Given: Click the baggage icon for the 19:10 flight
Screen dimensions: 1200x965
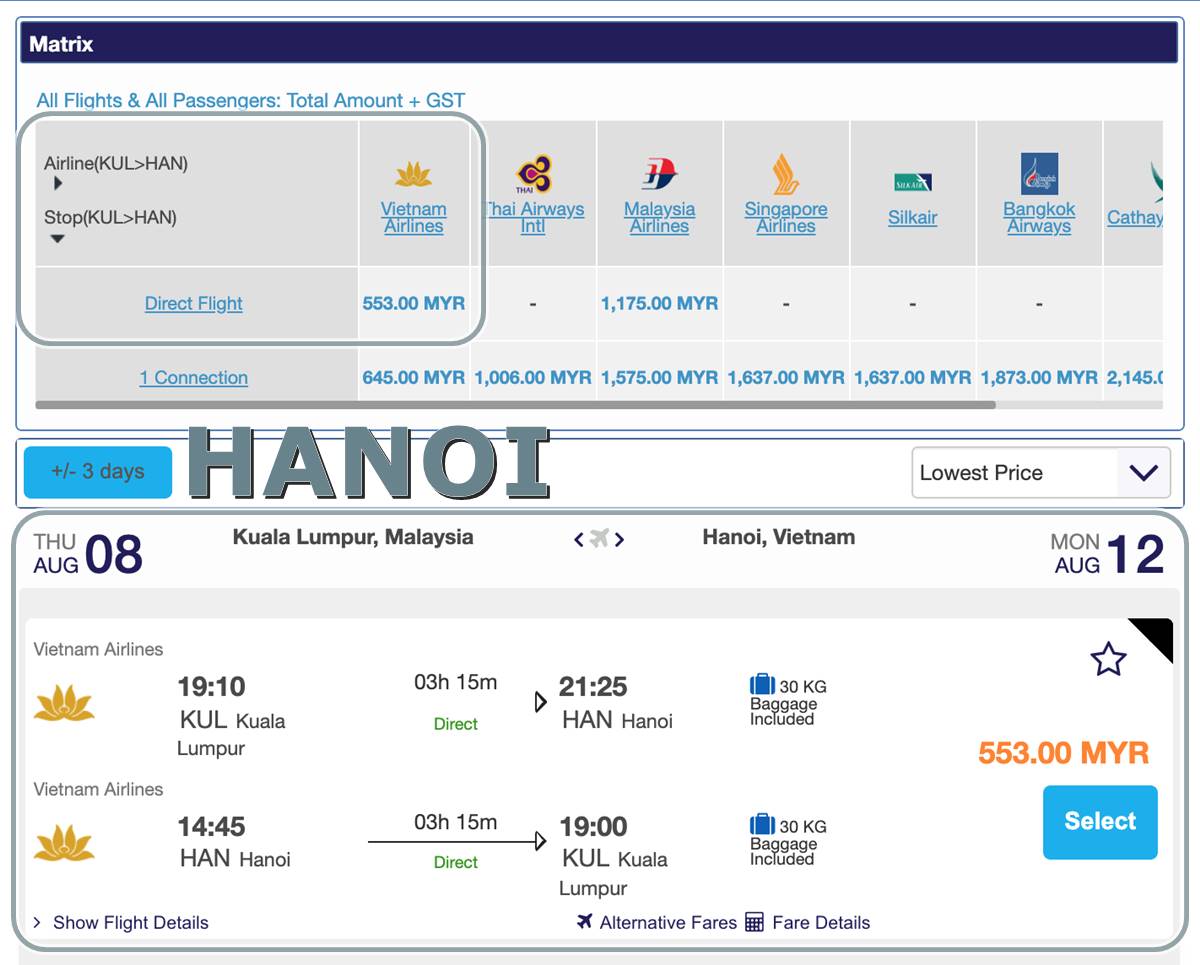Looking at the screenshot, I should coord(762,685).
